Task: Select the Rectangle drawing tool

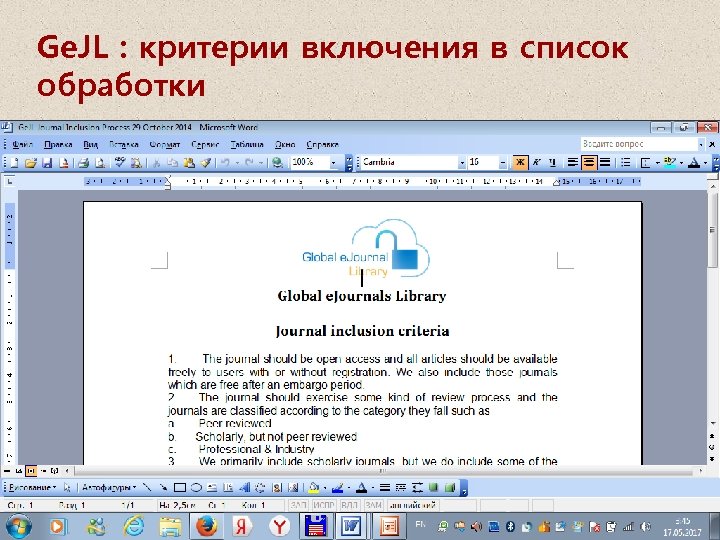Action: tap(180, 488)
